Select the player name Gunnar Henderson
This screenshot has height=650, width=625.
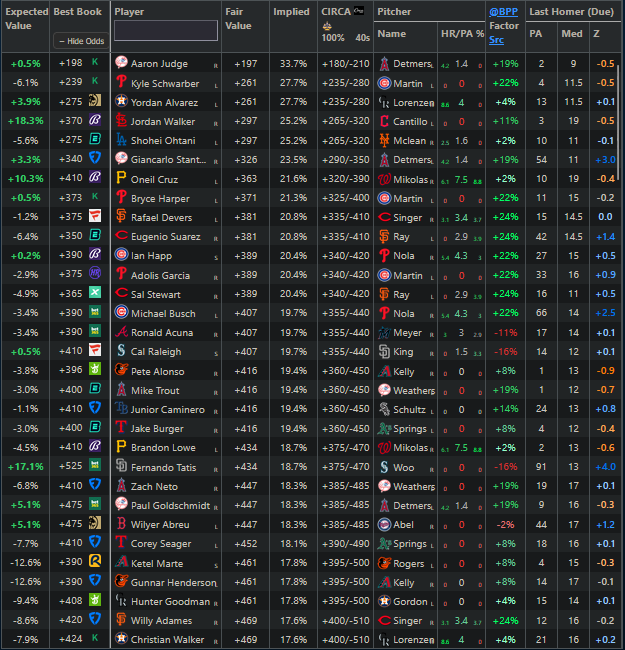pos(174,582)
